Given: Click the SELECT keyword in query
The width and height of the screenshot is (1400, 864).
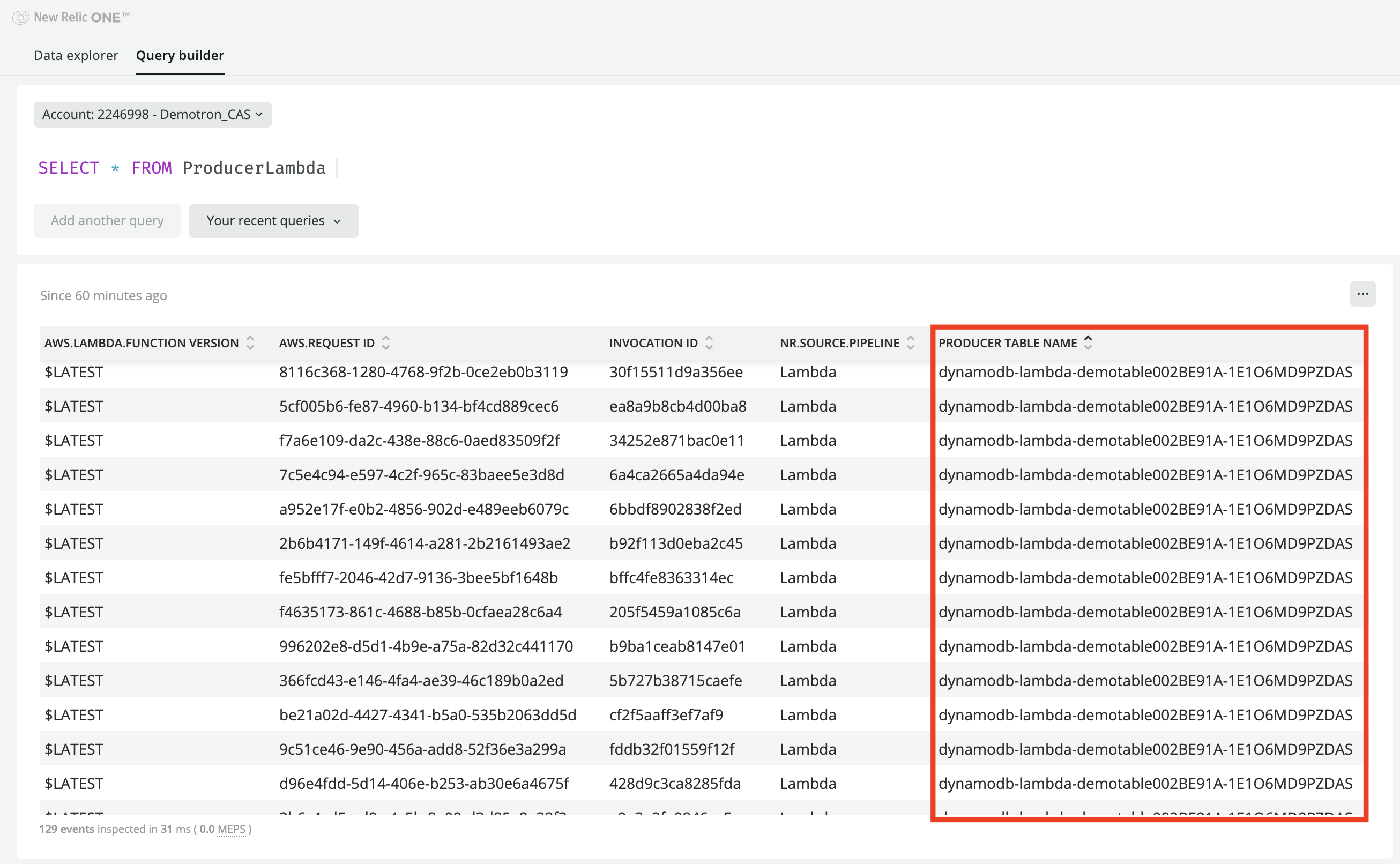Looking at the screenshot, I should click(x=69, y=168).
